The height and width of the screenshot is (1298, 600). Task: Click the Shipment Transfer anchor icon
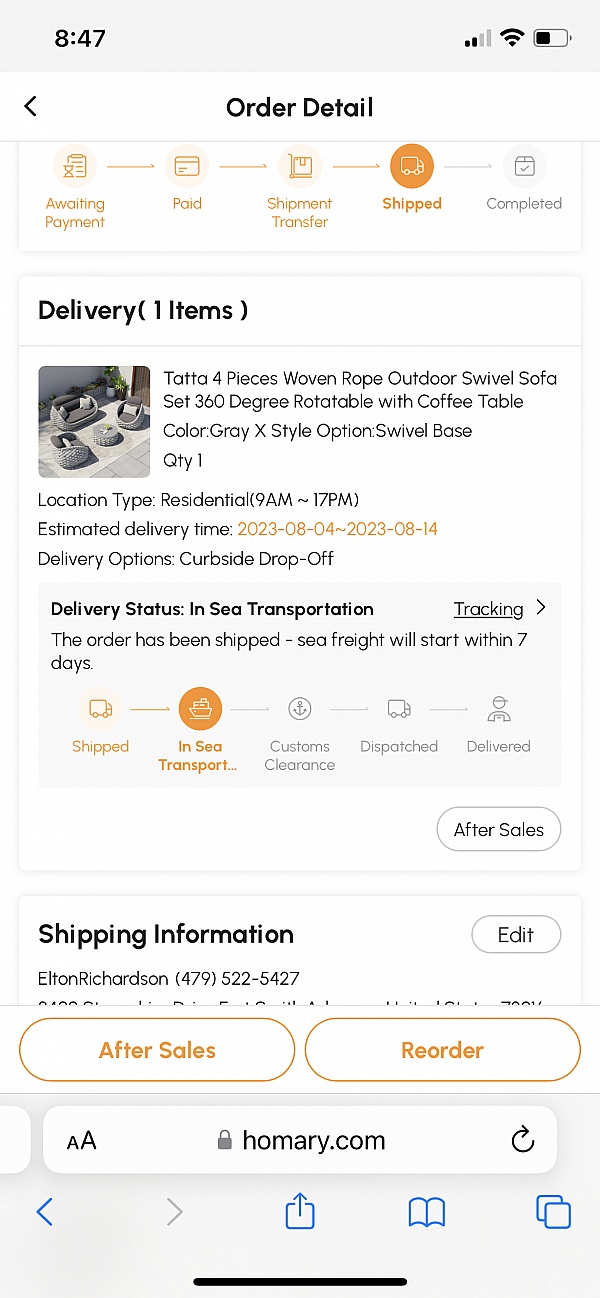pos(300,166)
